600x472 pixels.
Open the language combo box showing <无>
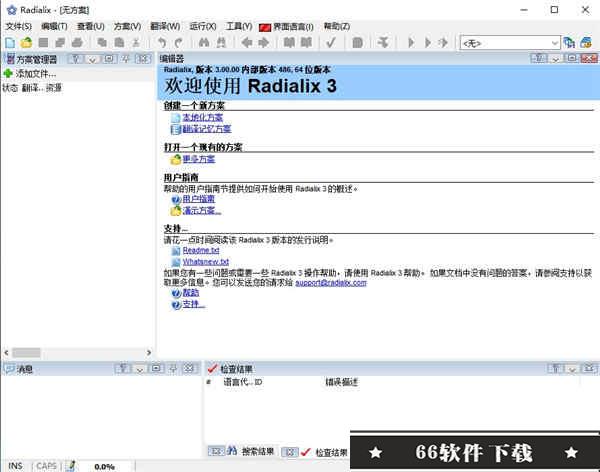(510, 43)
